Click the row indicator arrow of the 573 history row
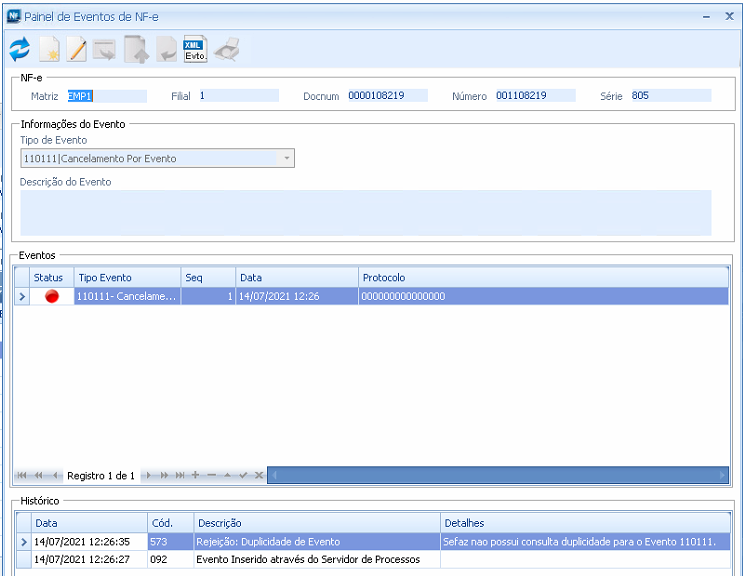Screen dimensions: 743x576 click(x=24, y=542)
